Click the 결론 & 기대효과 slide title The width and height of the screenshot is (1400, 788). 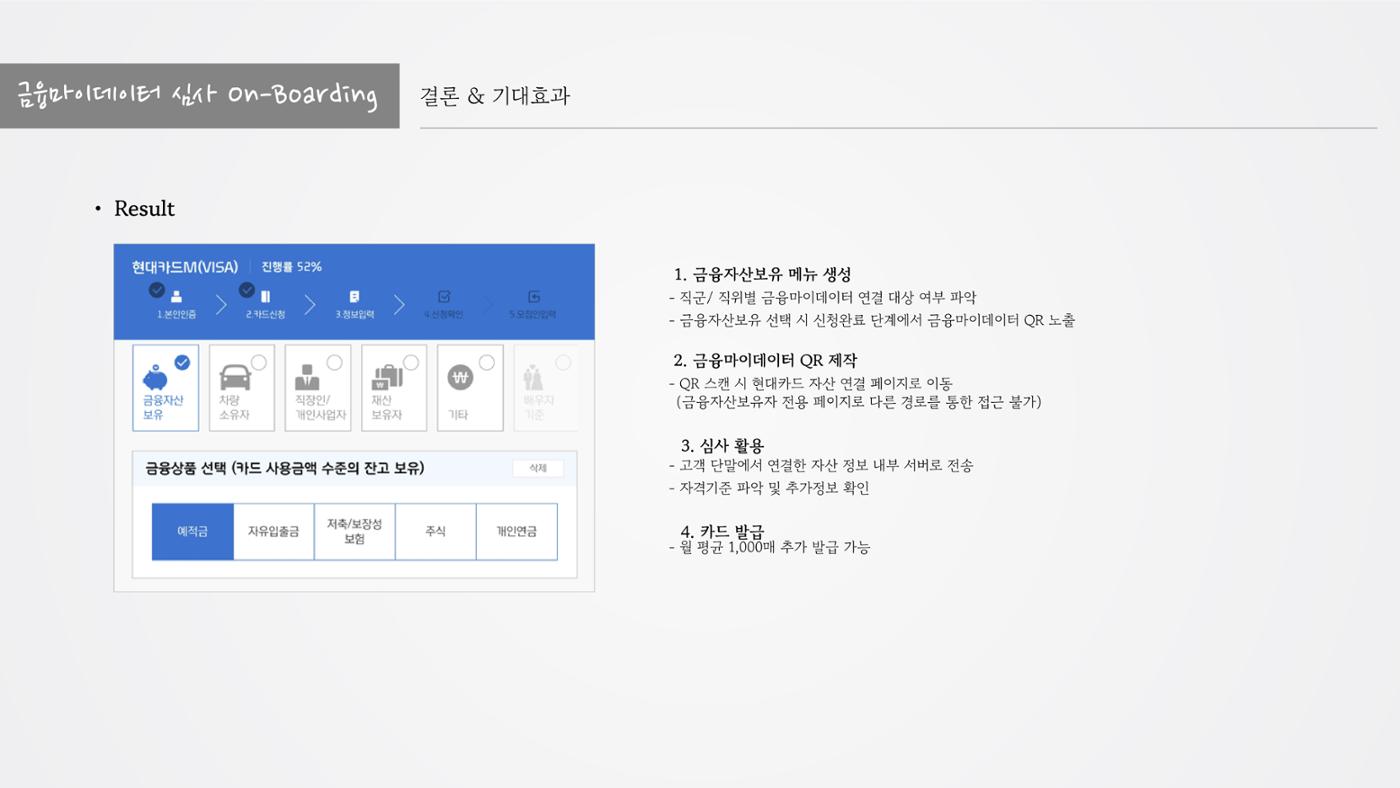[495, 96]
